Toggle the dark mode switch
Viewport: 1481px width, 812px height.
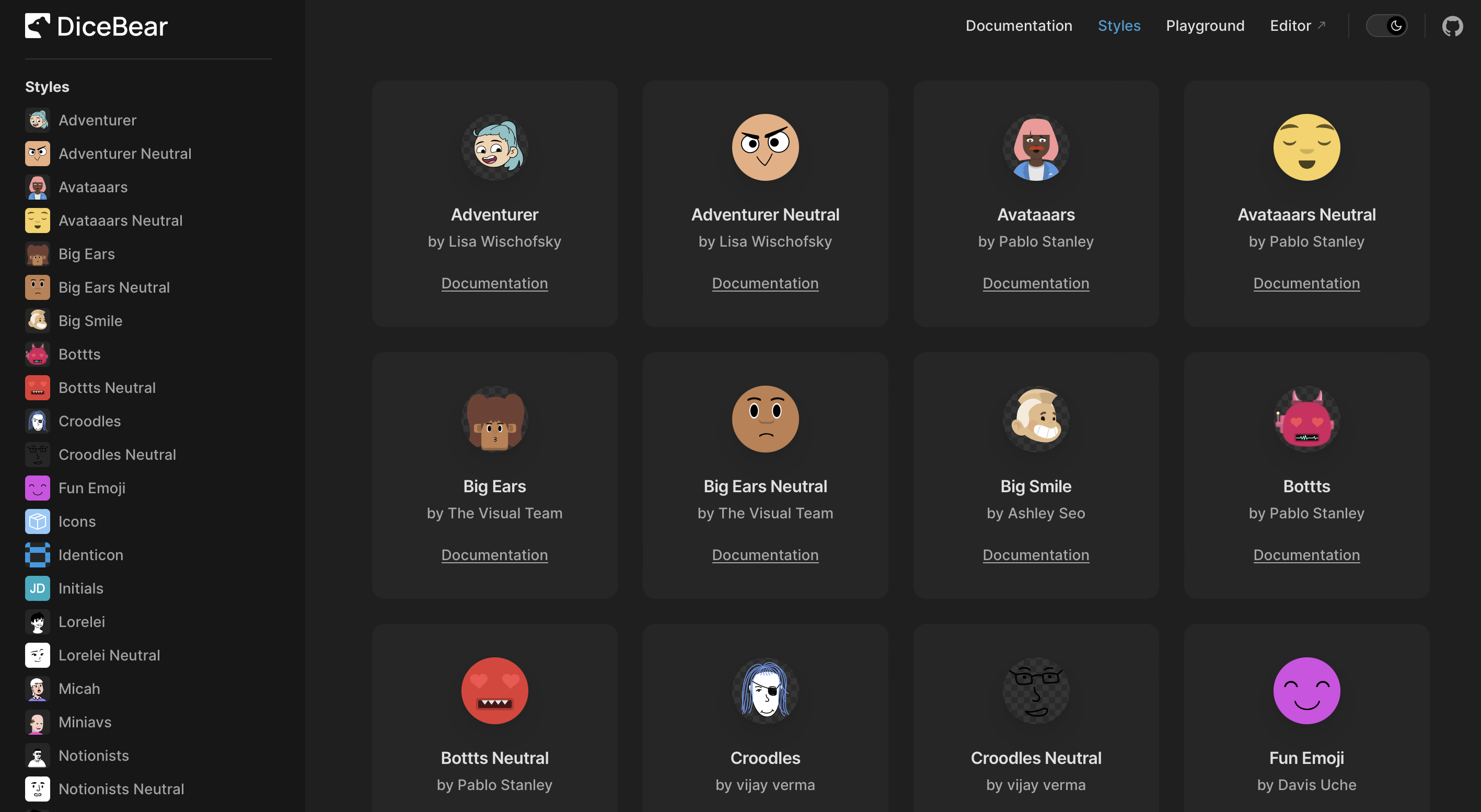pos(1386,26)
